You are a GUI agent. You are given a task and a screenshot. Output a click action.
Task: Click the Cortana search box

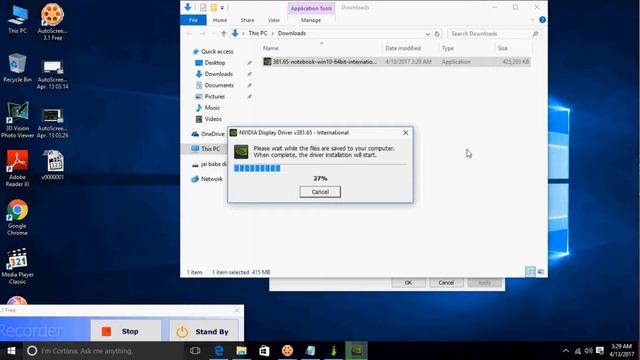104,351
